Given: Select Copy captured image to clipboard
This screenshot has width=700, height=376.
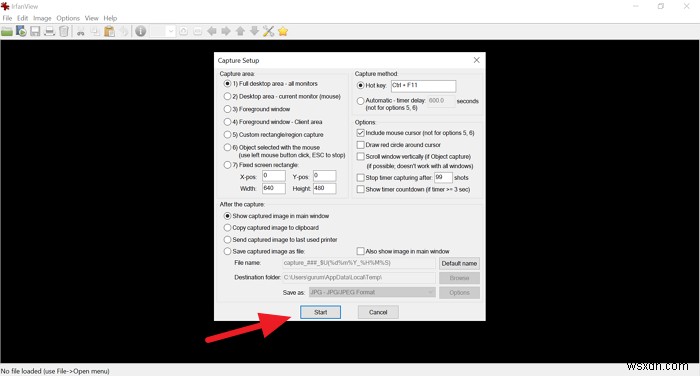Looking at the screenshot, I should [271, 228].
